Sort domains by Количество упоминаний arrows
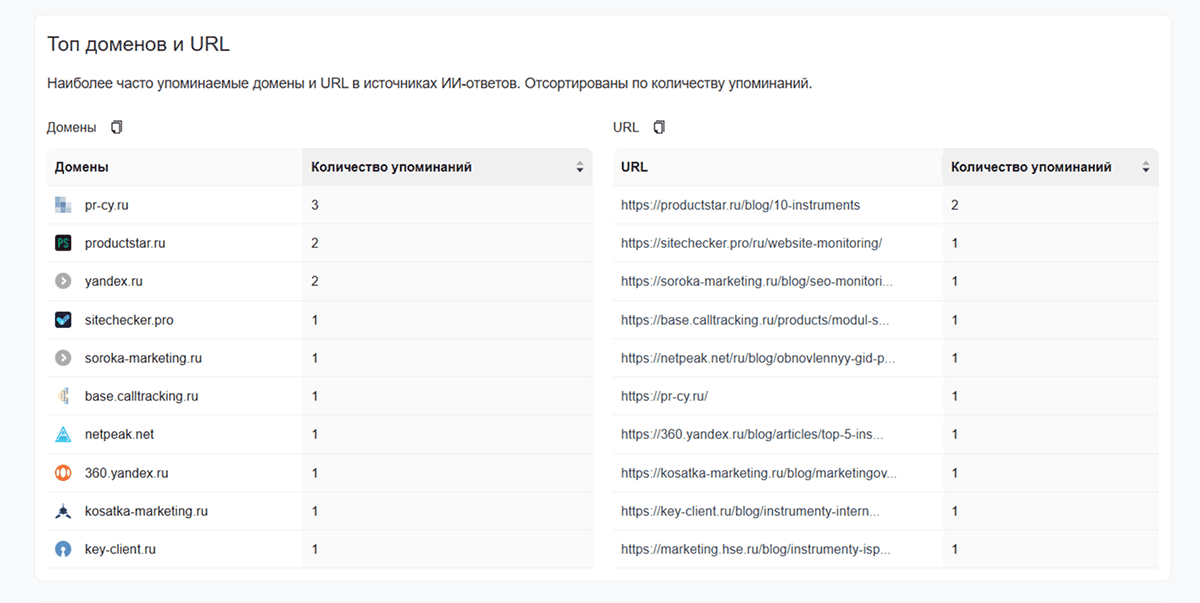 pos(580,168)
